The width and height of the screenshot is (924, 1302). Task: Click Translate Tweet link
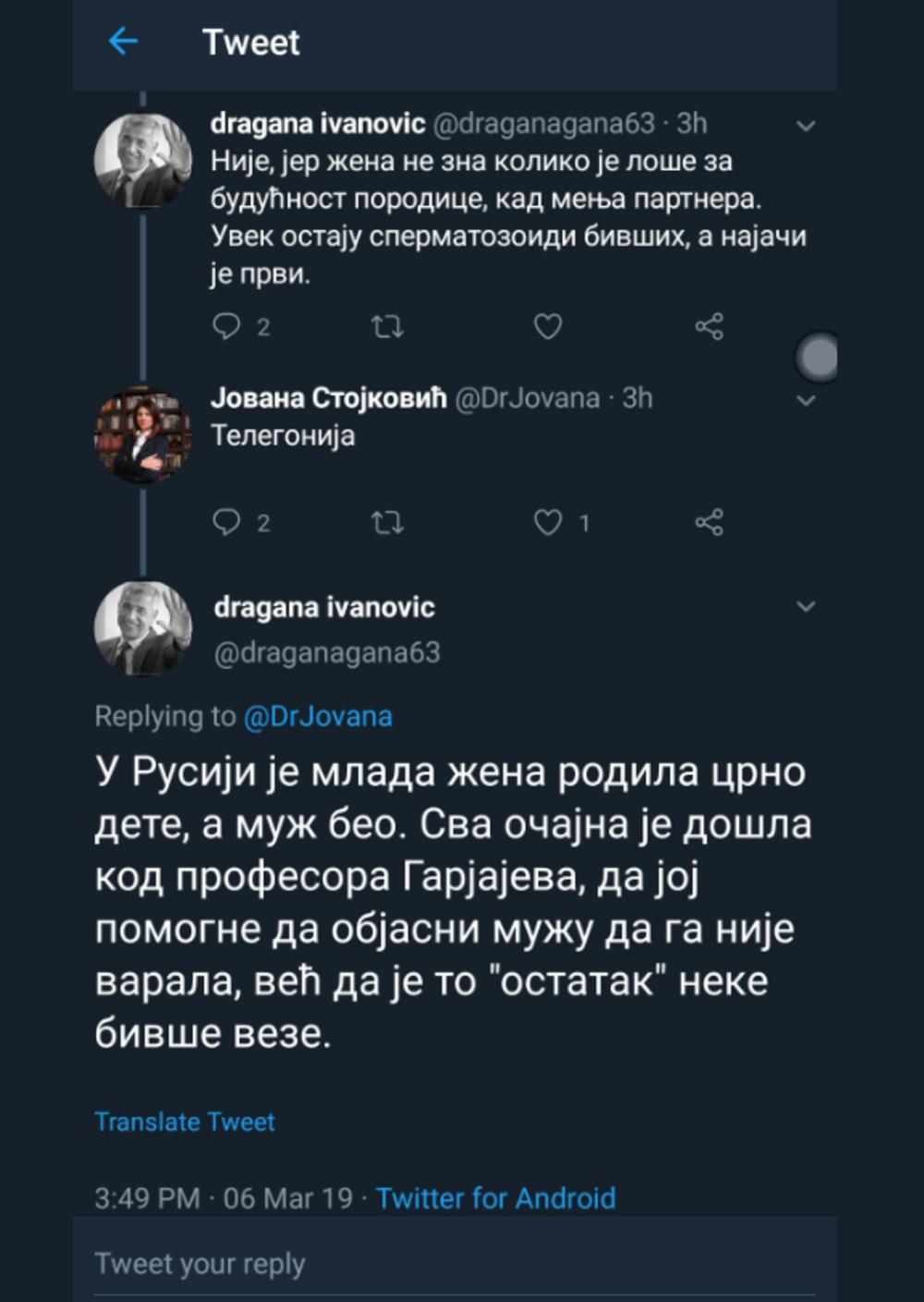click(x=185, y=1122)
